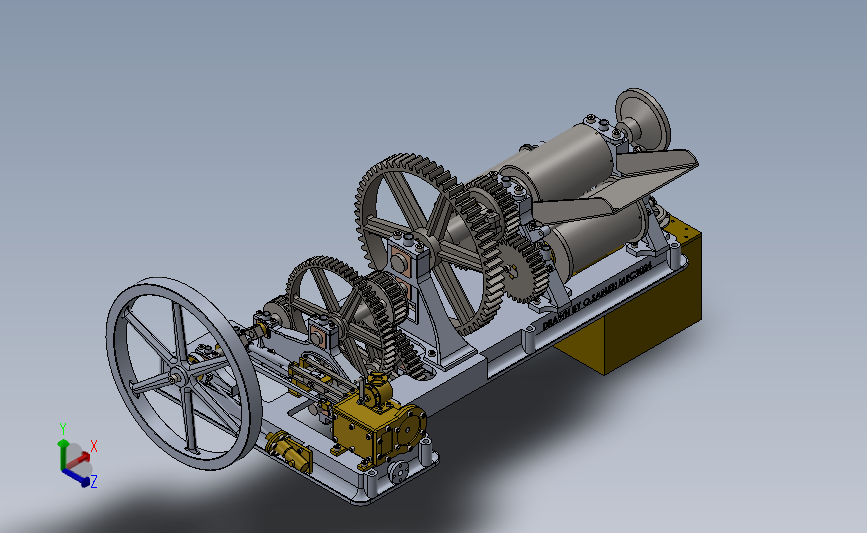This screenshot has height=533, width=867.
Task: Select the large spoked flywheel at front left
Action: (x=183, y=374)
